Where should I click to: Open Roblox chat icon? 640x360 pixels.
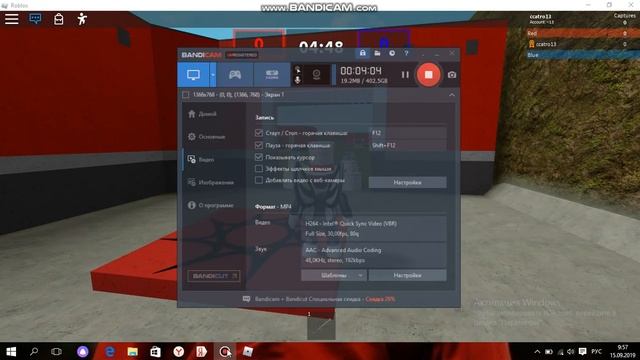tap(35, 19)
